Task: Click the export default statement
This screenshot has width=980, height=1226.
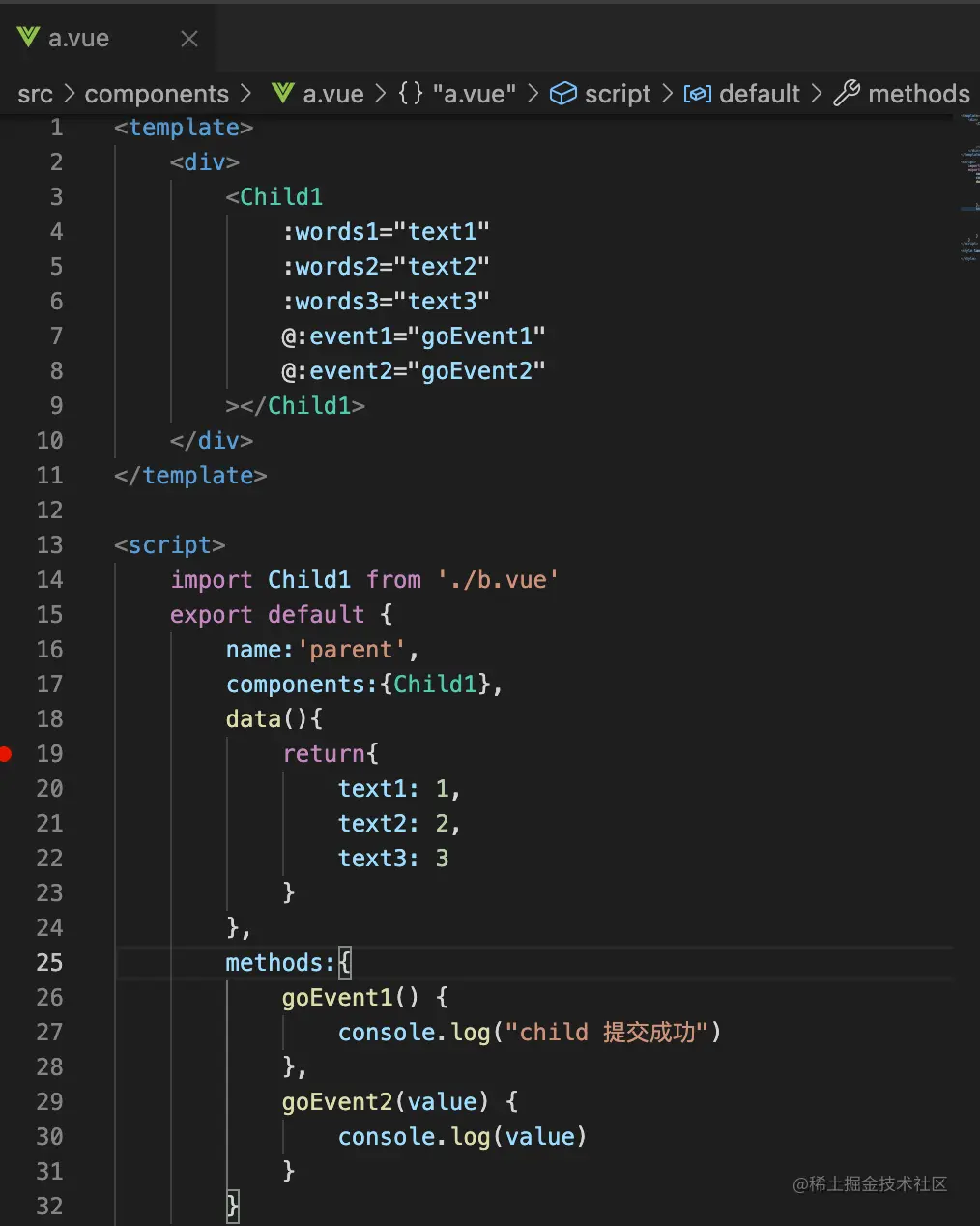Action: 281,615
